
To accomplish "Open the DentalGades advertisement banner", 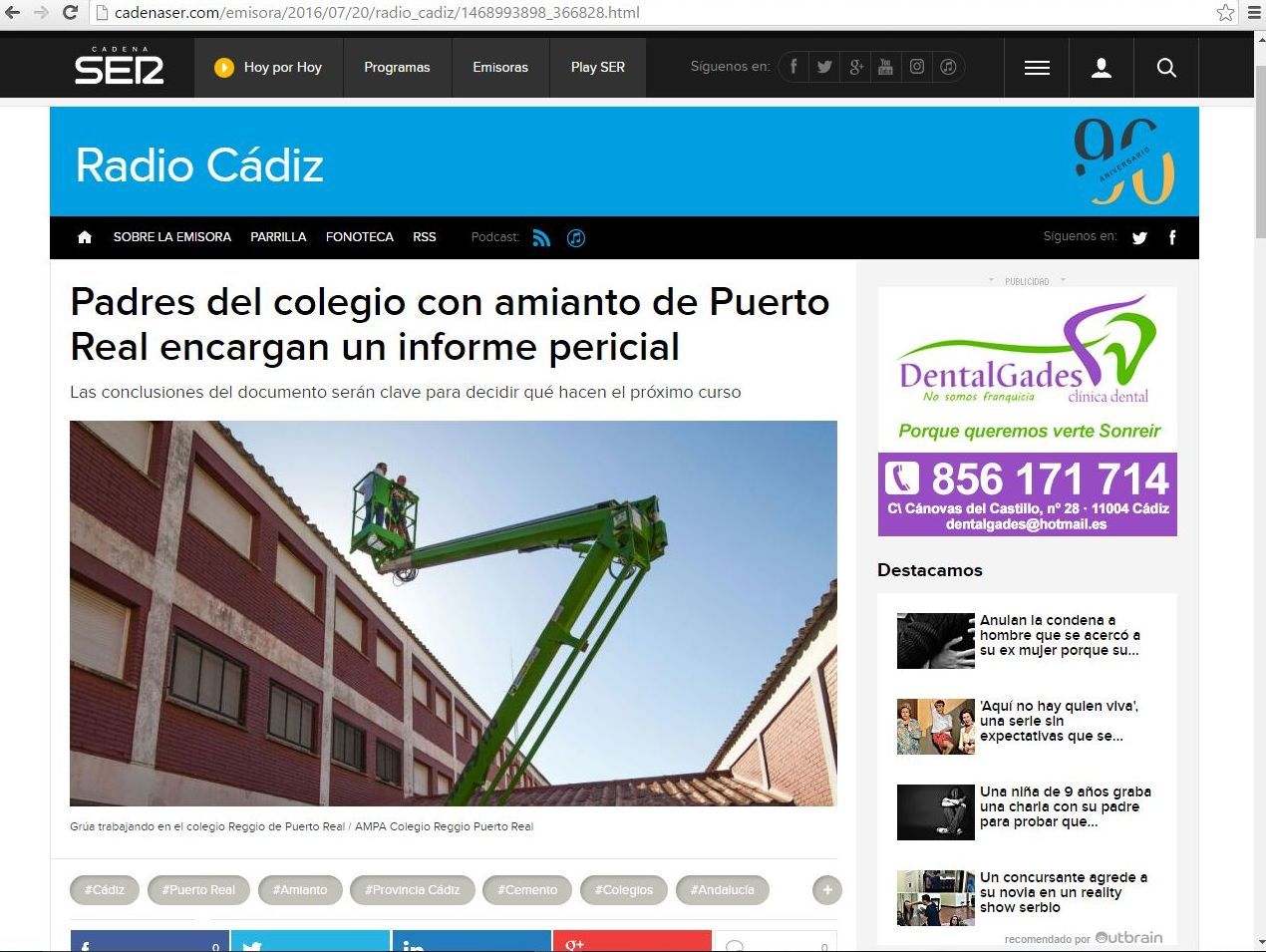I will pyautogui.click(x=1027, y=411).
